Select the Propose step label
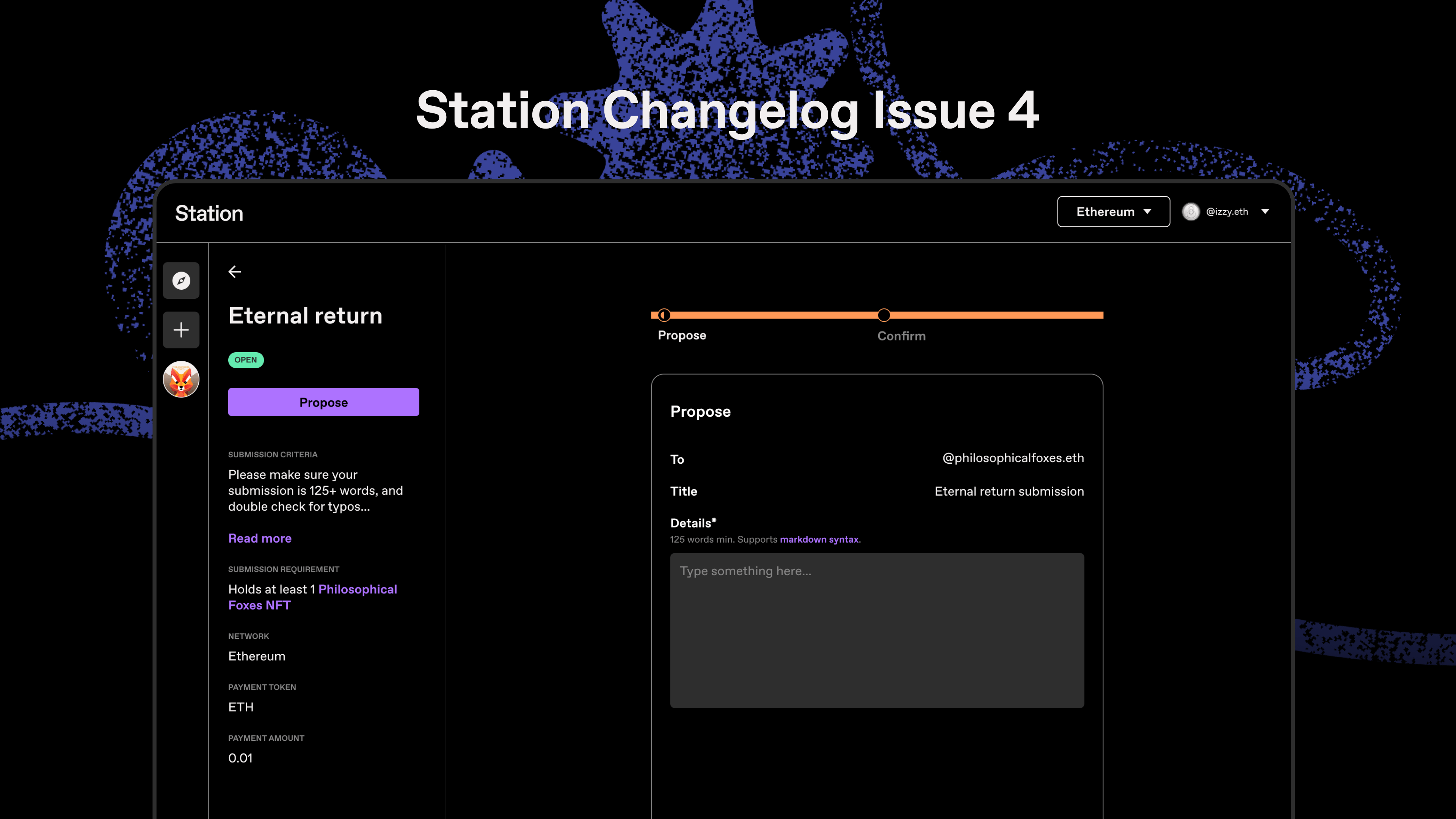The image size is (1456, 819). pos(682,335)
